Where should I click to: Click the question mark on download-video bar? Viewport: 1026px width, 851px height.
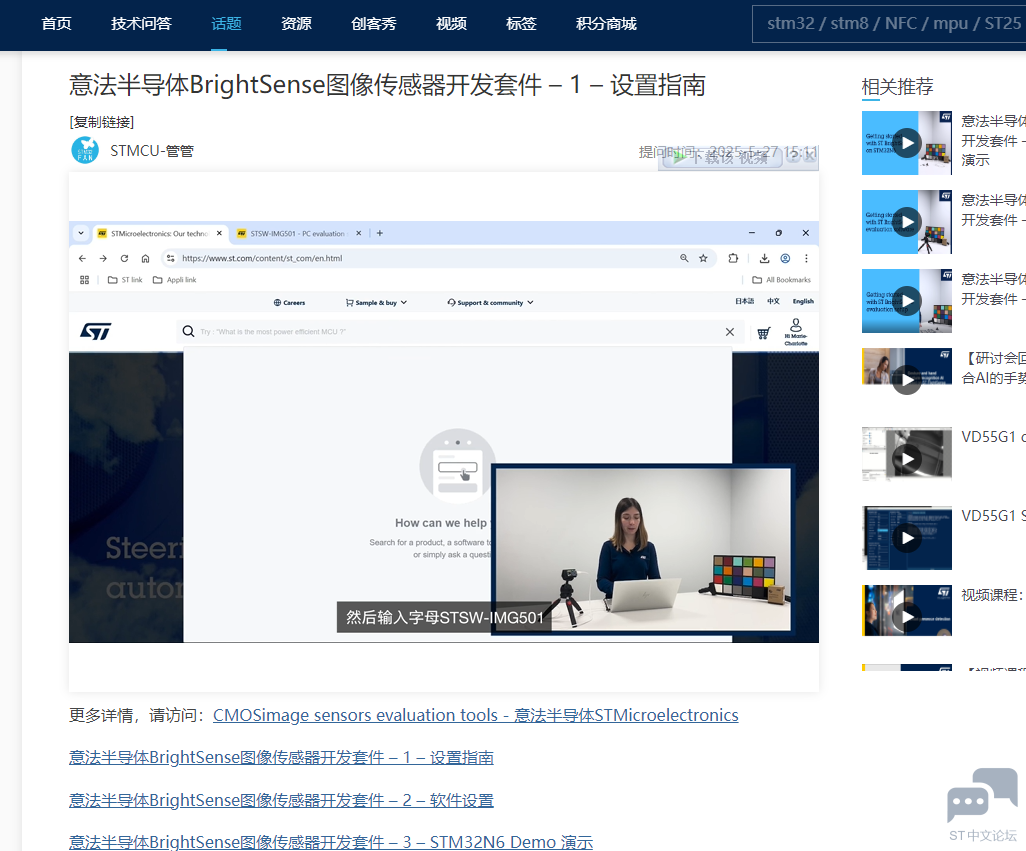792,155
